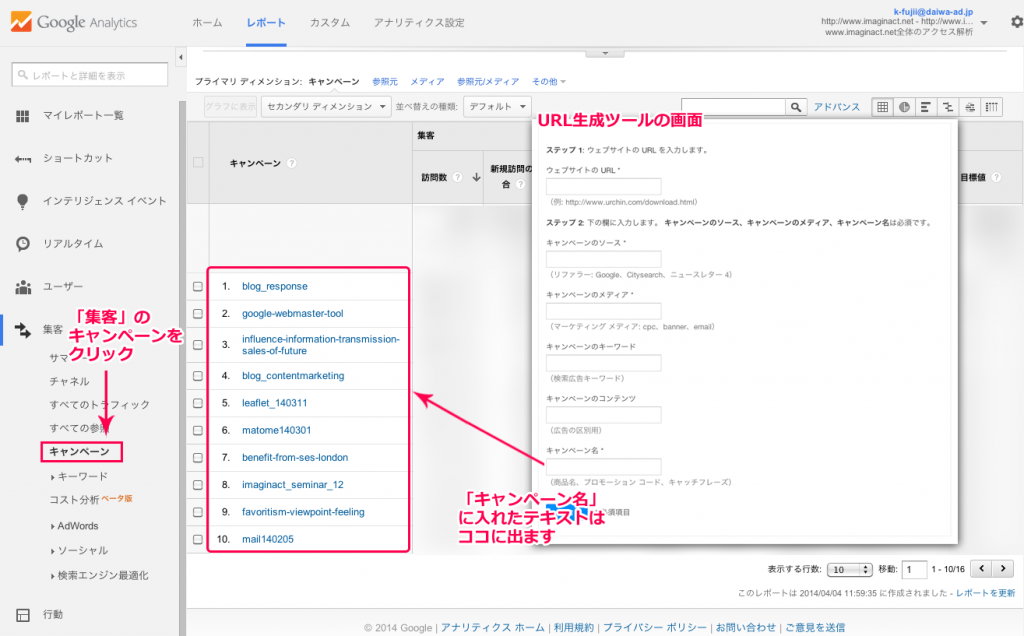Screen dimensions: 1024x636
Task: Expand the collapsed chart panel handle
Action: [605, 53]
